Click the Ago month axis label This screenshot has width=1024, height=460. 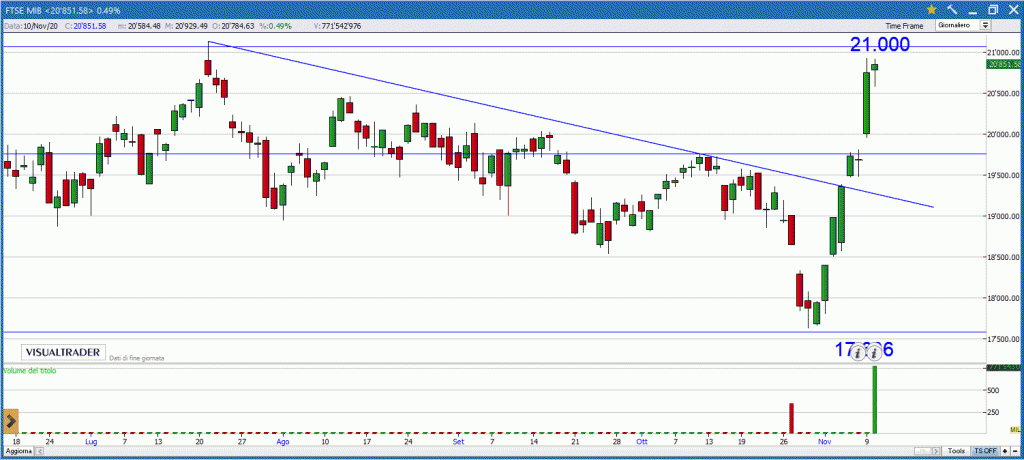[x=282, y=441]
